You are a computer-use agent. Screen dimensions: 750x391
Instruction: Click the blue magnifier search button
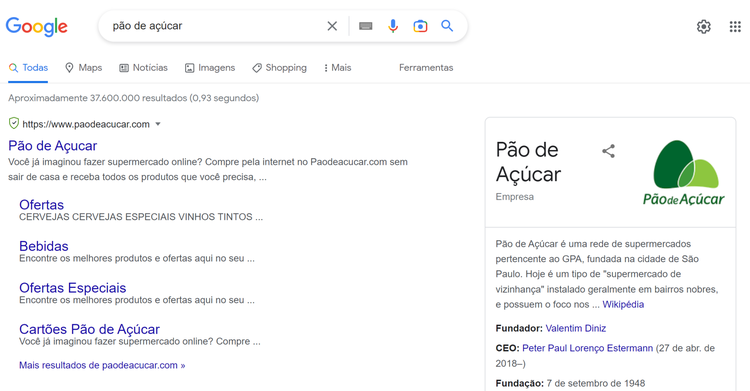pyautogui.click(x=447, y=26)
